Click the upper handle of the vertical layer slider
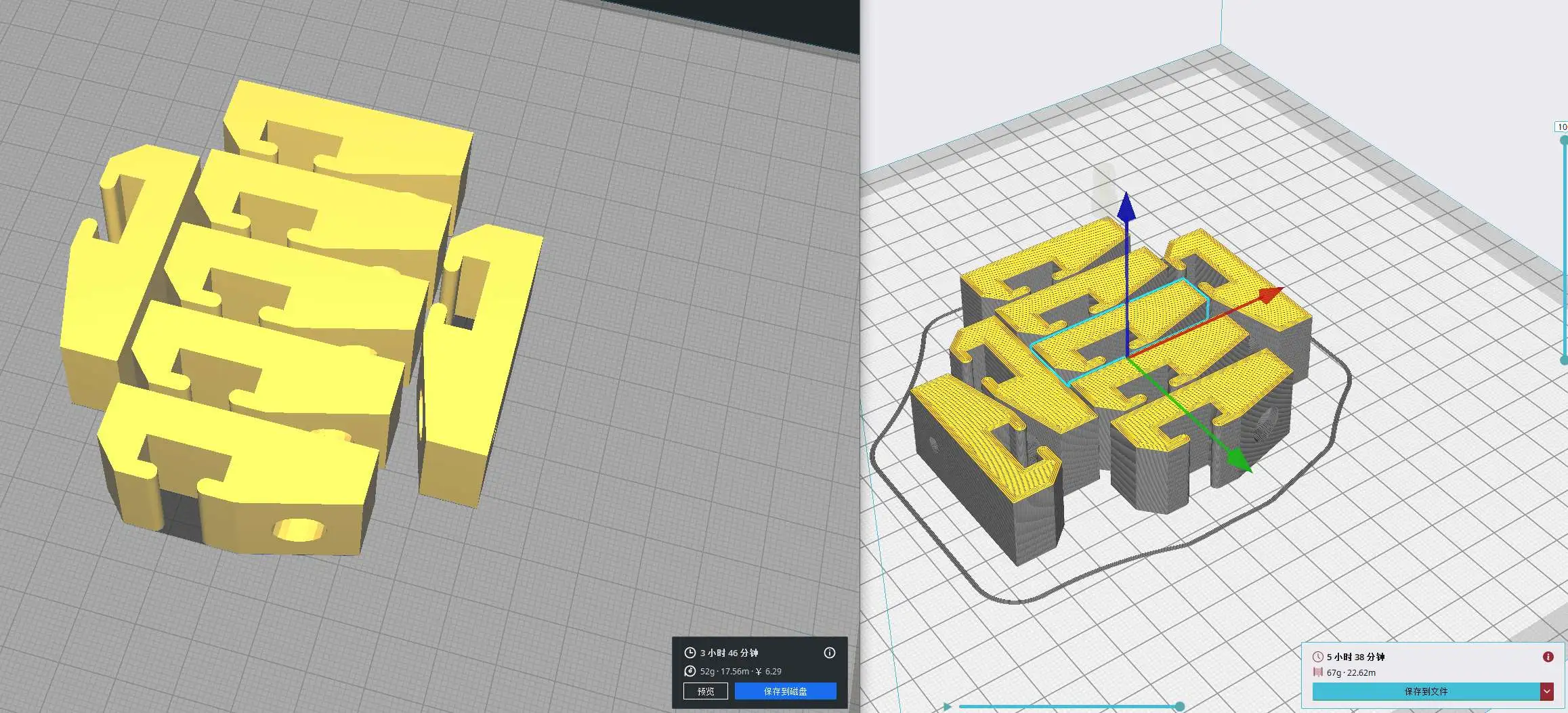The image size is (1568, 713). coord(1564,140)
